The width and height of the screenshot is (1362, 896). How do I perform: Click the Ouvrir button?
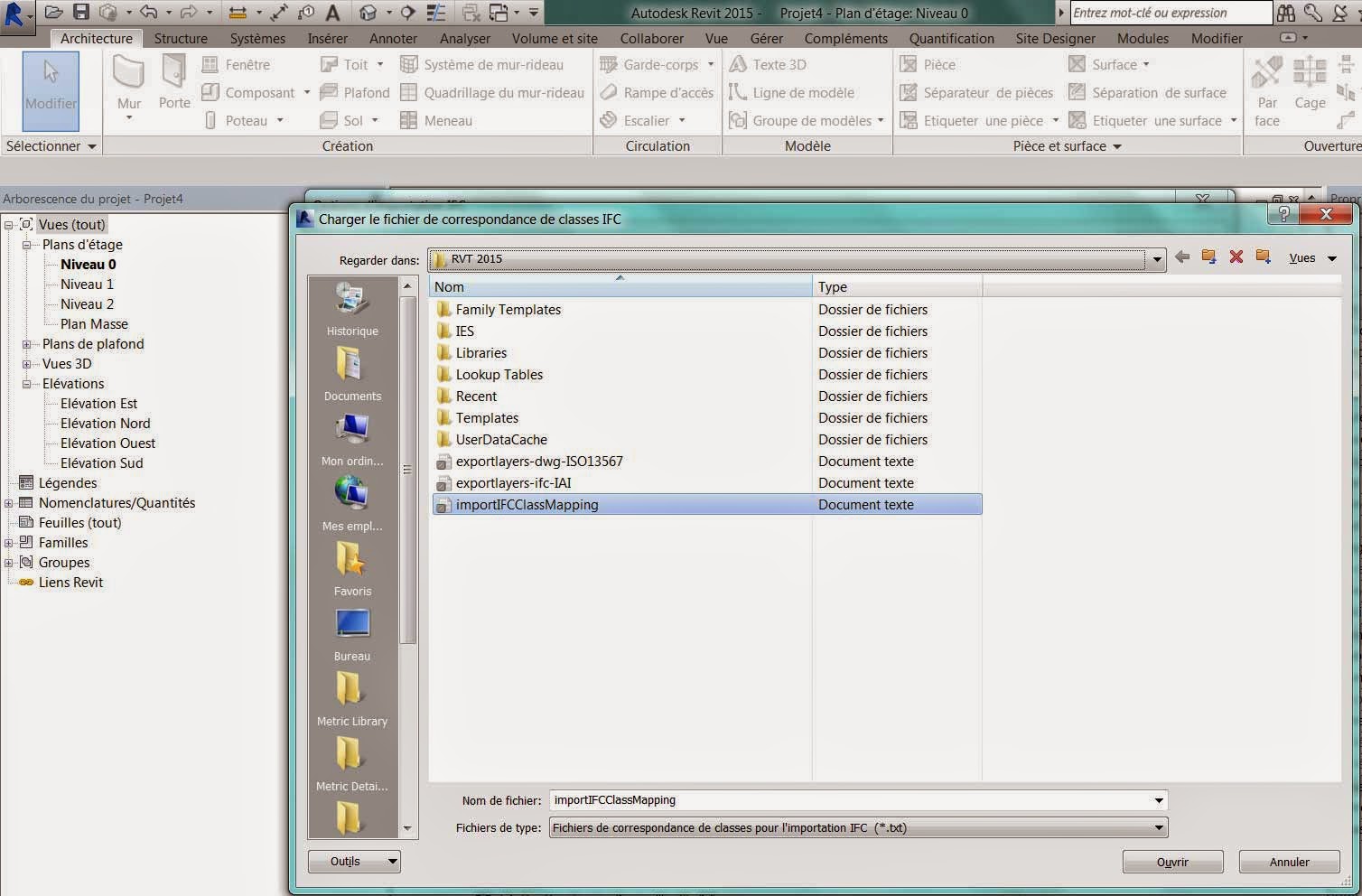tap(1172, 862)
